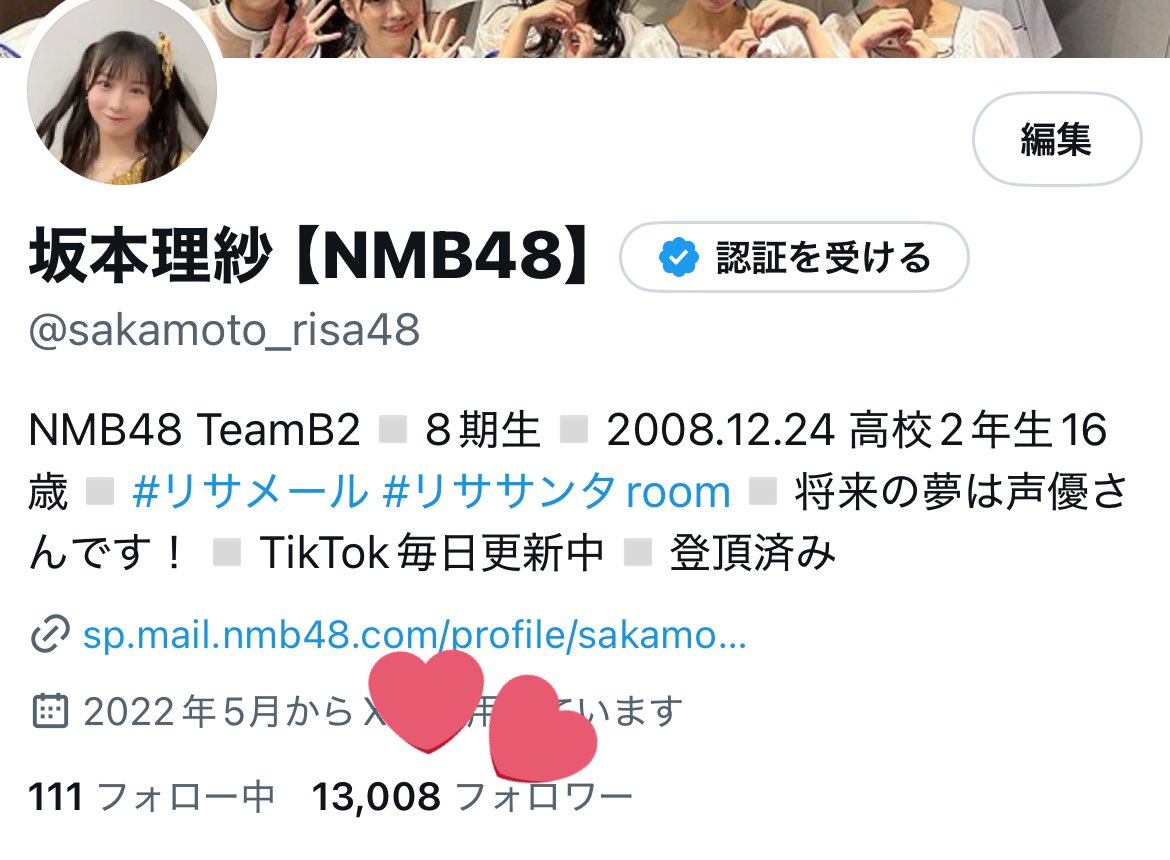Image resolution: width=1170 pixels, height=860 pixels.
Task: Tap the 編集 edit profile button
Action: point(1057,139)
